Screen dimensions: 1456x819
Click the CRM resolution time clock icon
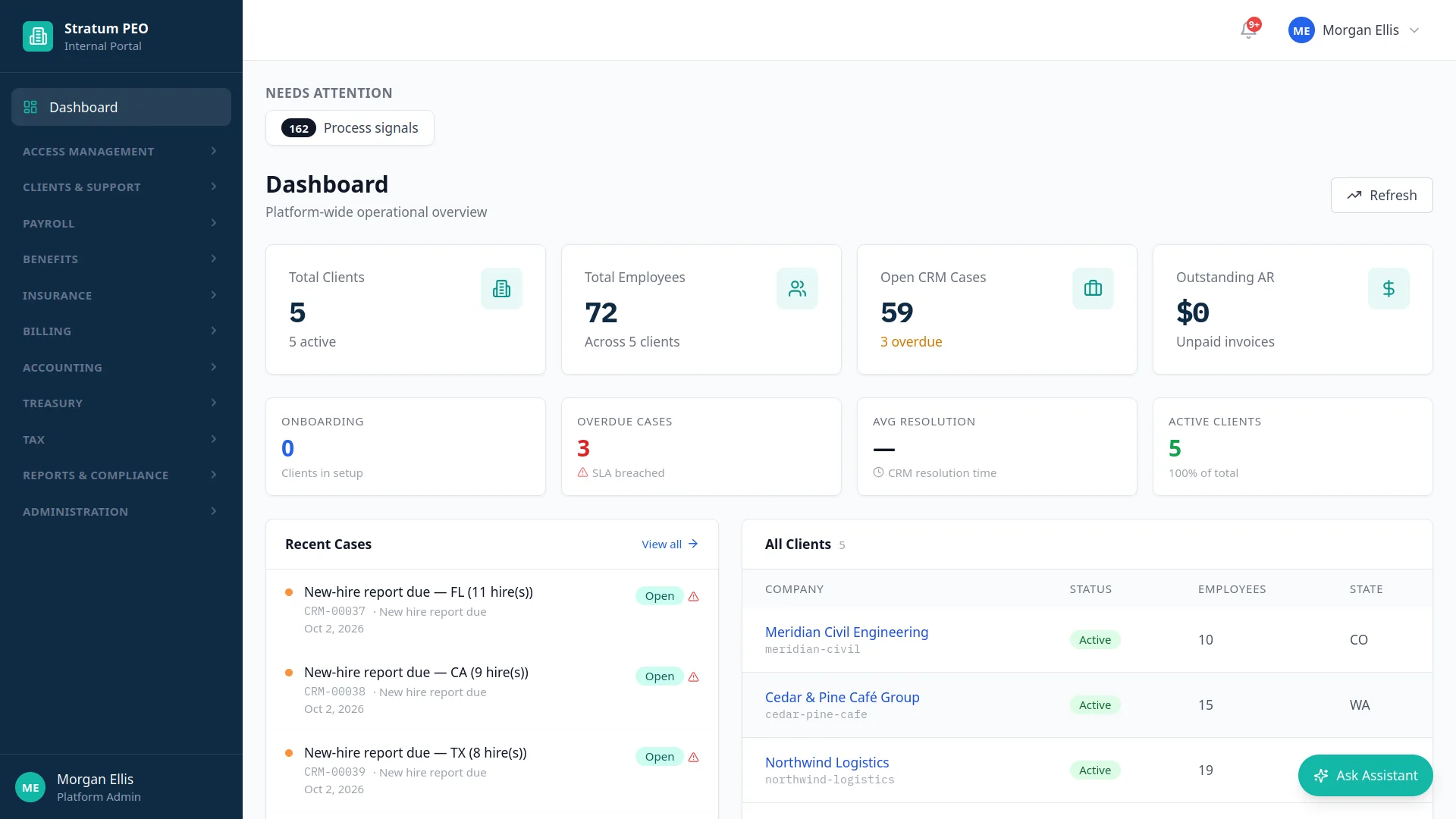click(x=878, y=472)
